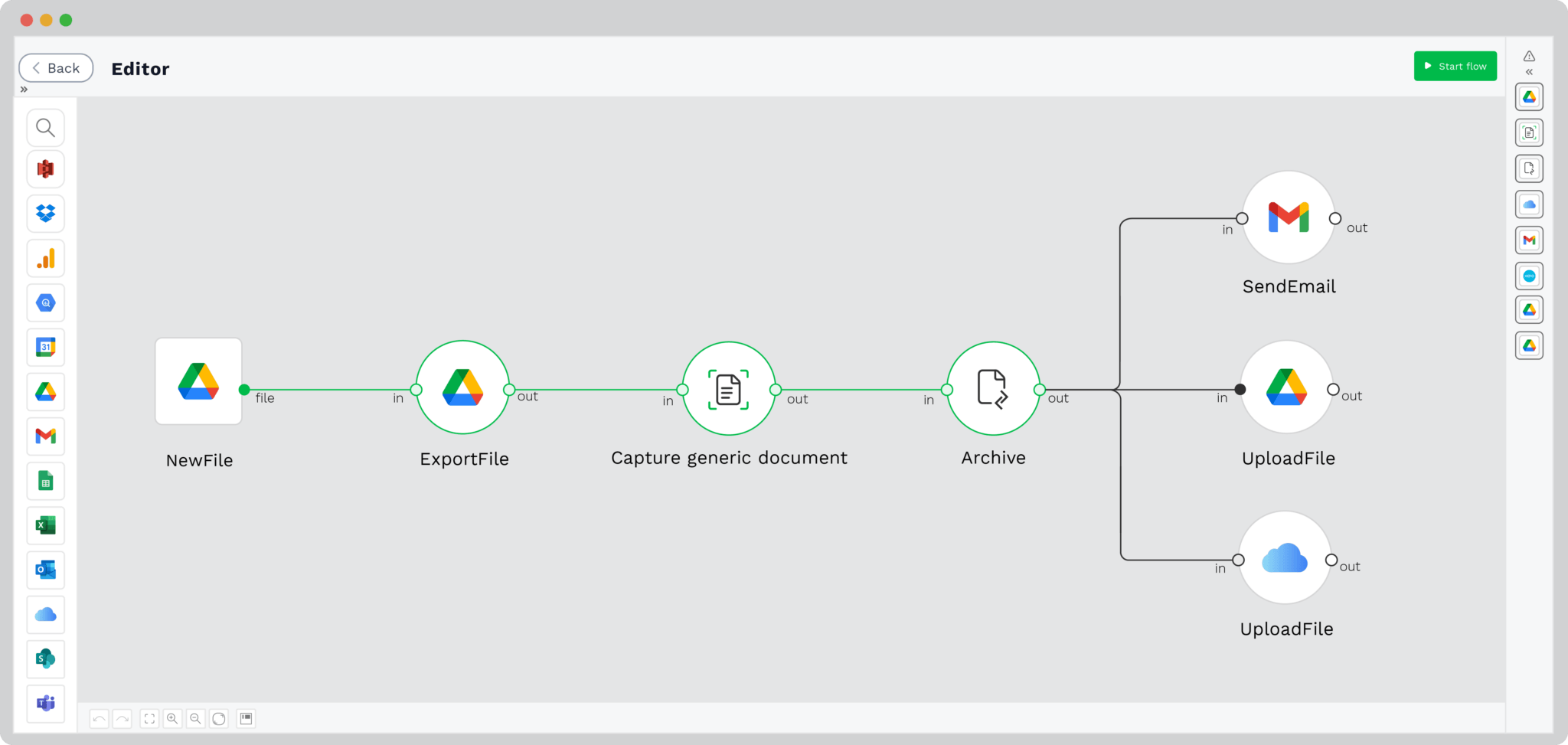This screenshot has width=1568, height=745.
Task: Click the warning triangle in right panel
Action: pyautogui.click(x=1529, y=55)
